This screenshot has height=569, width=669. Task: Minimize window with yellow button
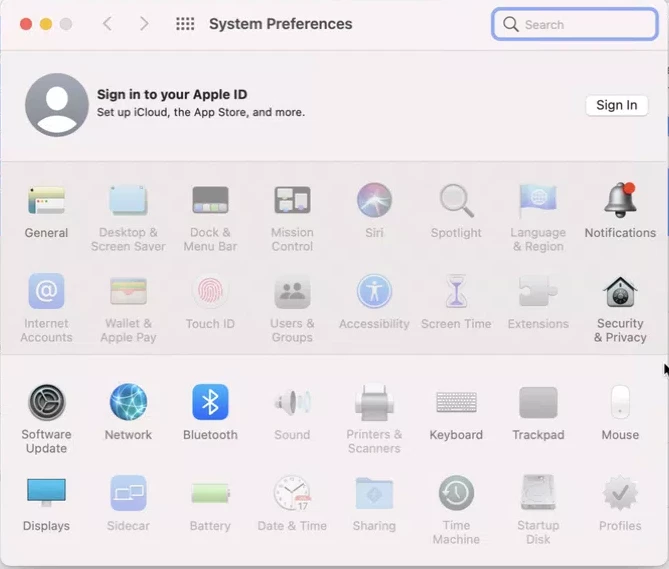click(46, 24)
